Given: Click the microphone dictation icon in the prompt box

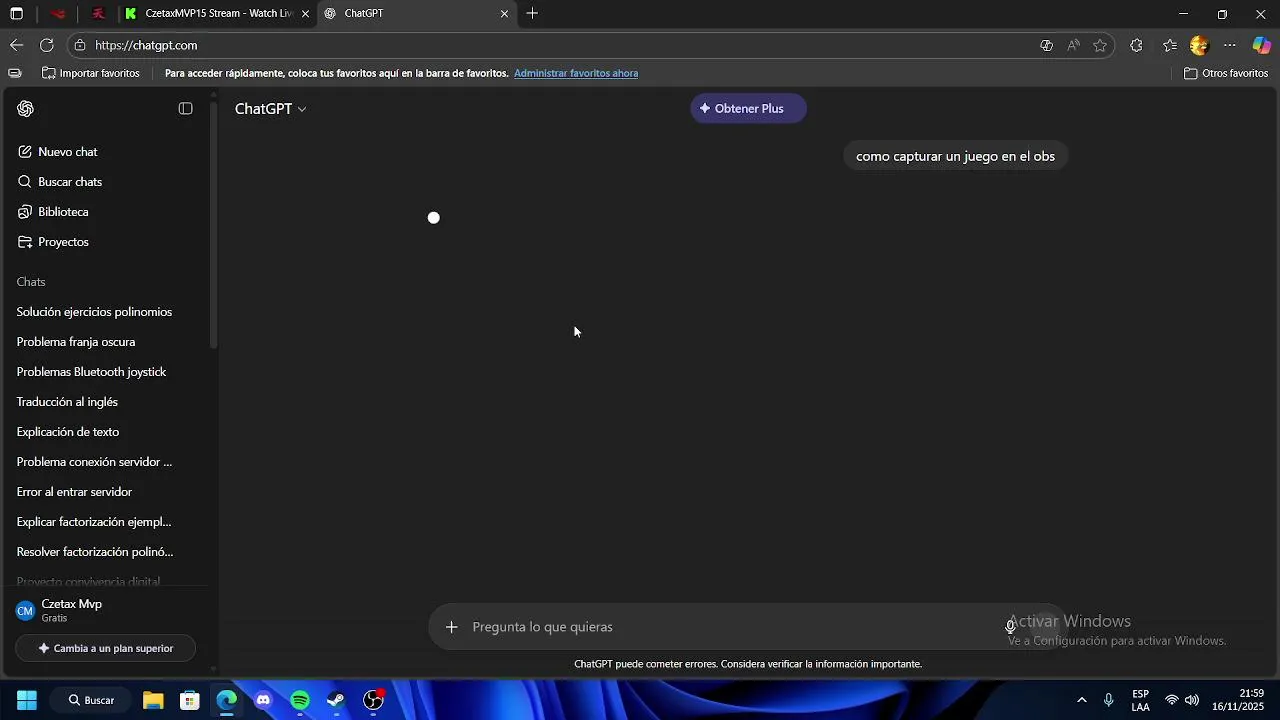Looking at the screenshot, I should pyautogui.click(x=1011, y=627).
